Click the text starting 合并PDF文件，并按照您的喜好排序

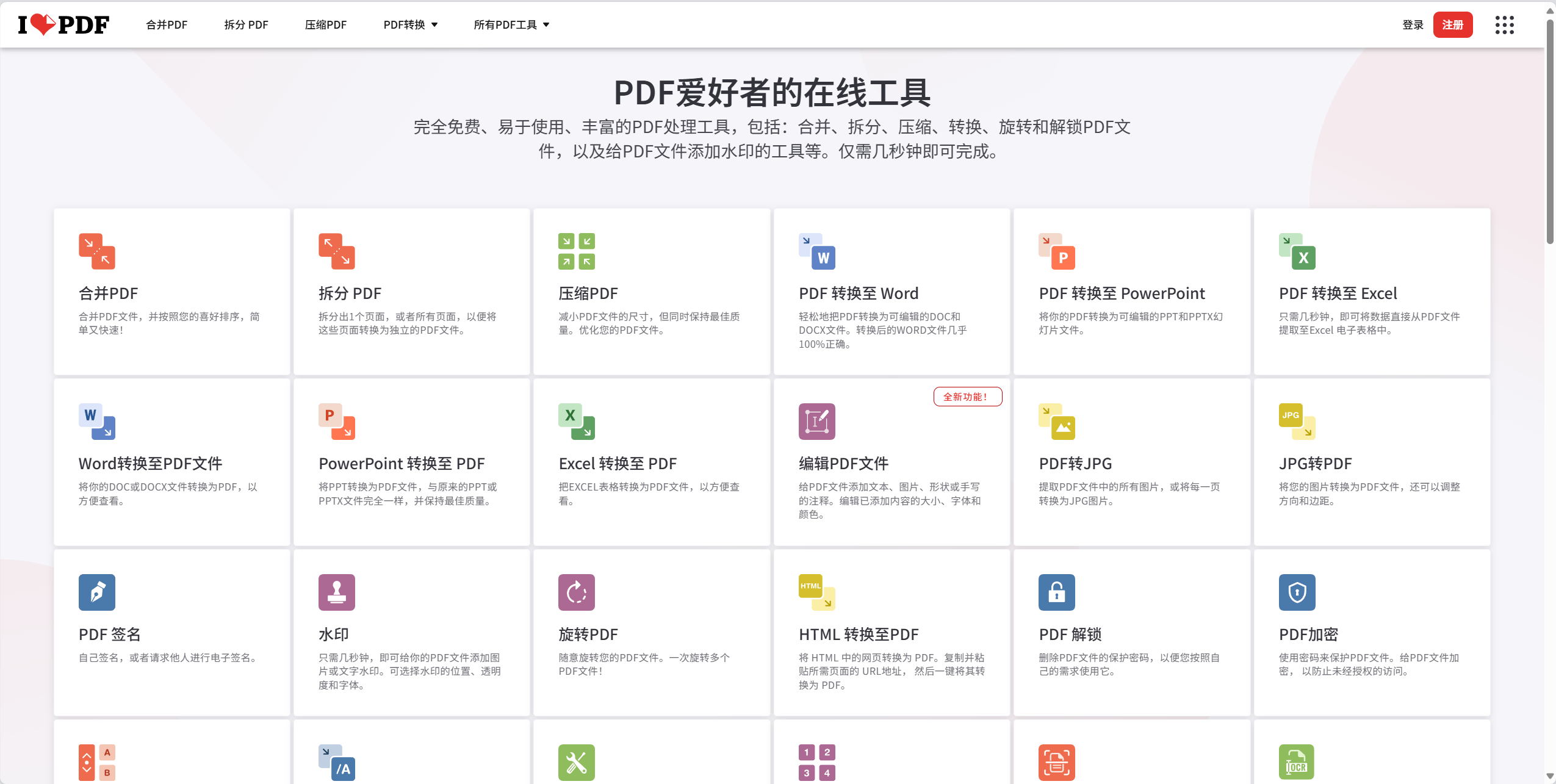(x=169, y=323)
